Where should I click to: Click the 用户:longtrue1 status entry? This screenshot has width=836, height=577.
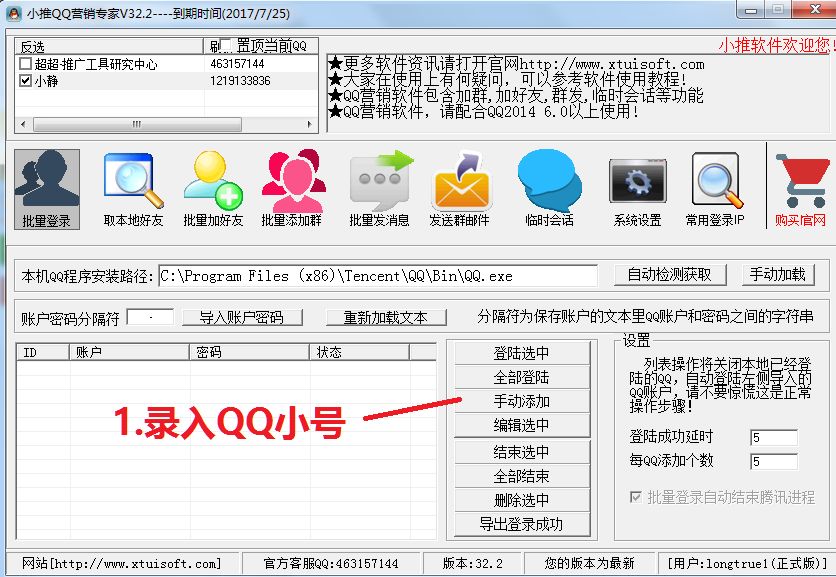[748, 563]
